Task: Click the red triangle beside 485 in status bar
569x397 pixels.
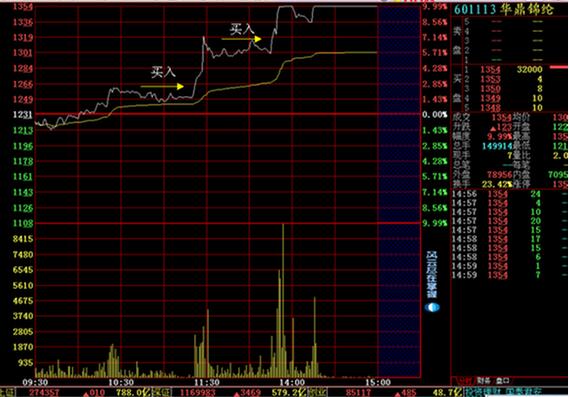Action: 397,394
